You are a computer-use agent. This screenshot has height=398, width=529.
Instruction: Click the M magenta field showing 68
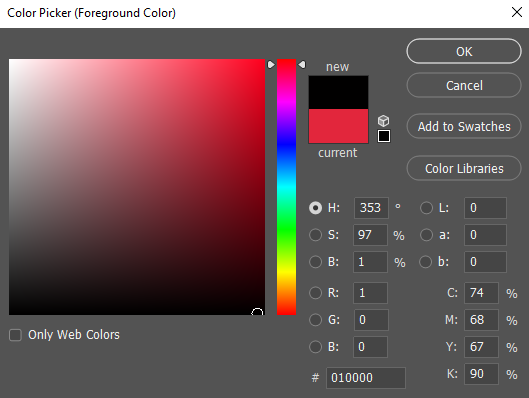[x=481, y=320]
